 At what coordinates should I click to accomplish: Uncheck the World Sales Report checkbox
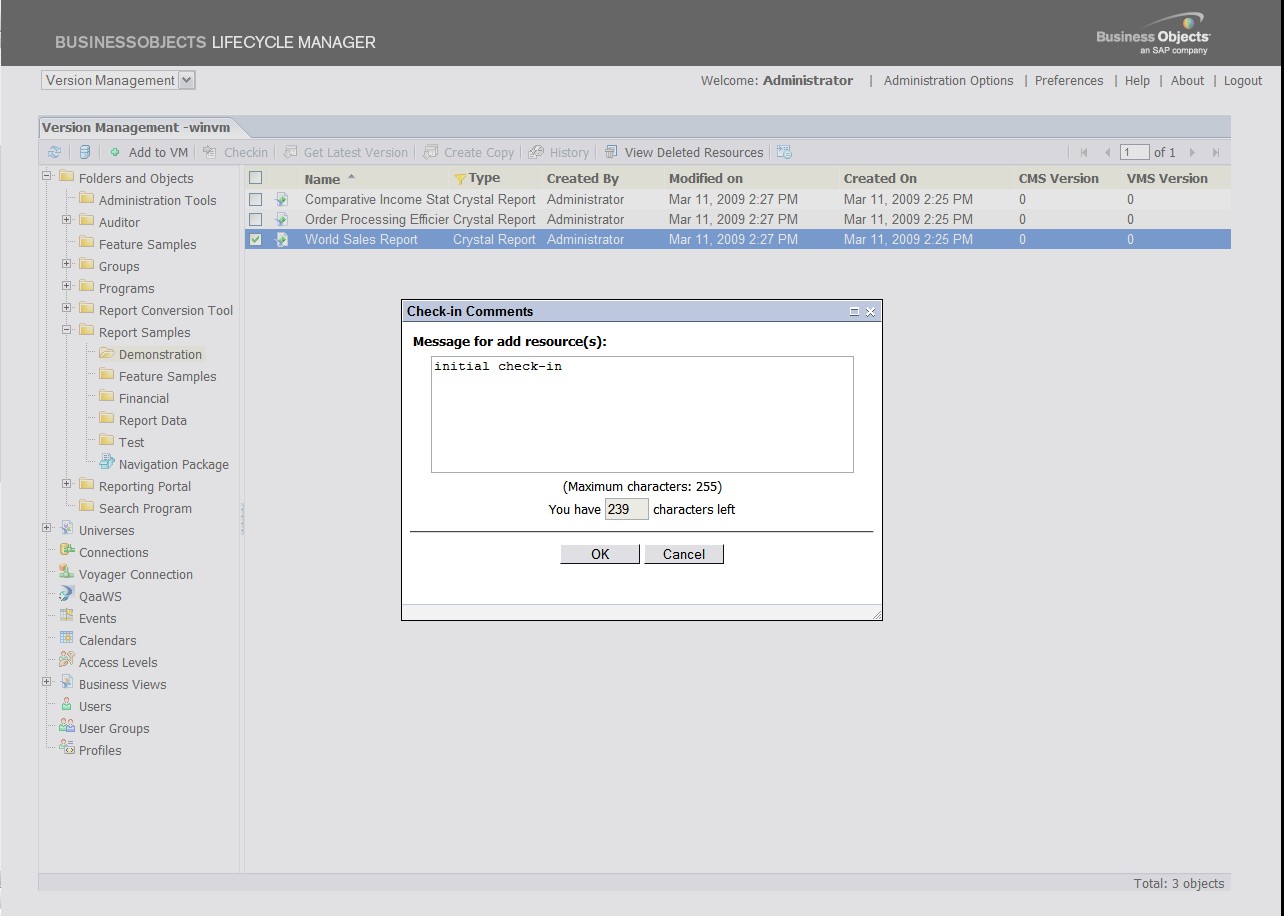(256, 239)
